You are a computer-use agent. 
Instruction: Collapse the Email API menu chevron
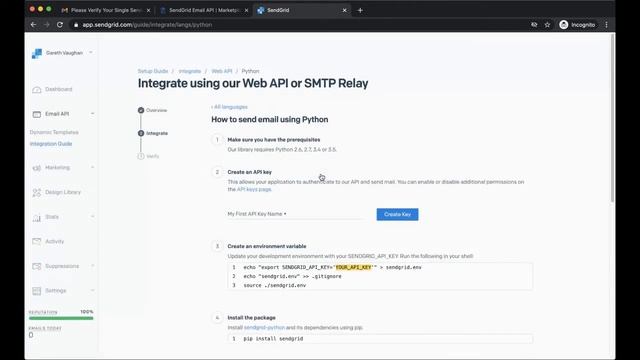click(x=92, y=114)
